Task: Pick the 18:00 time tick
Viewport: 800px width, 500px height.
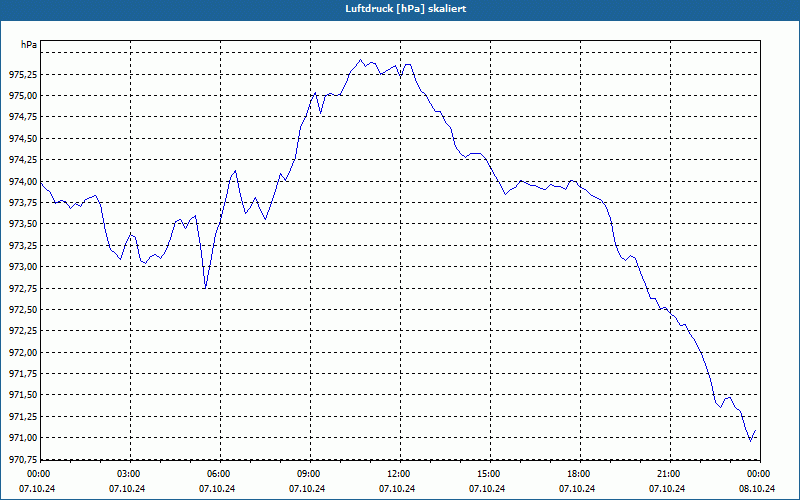Action: click(x=580, y=474)
